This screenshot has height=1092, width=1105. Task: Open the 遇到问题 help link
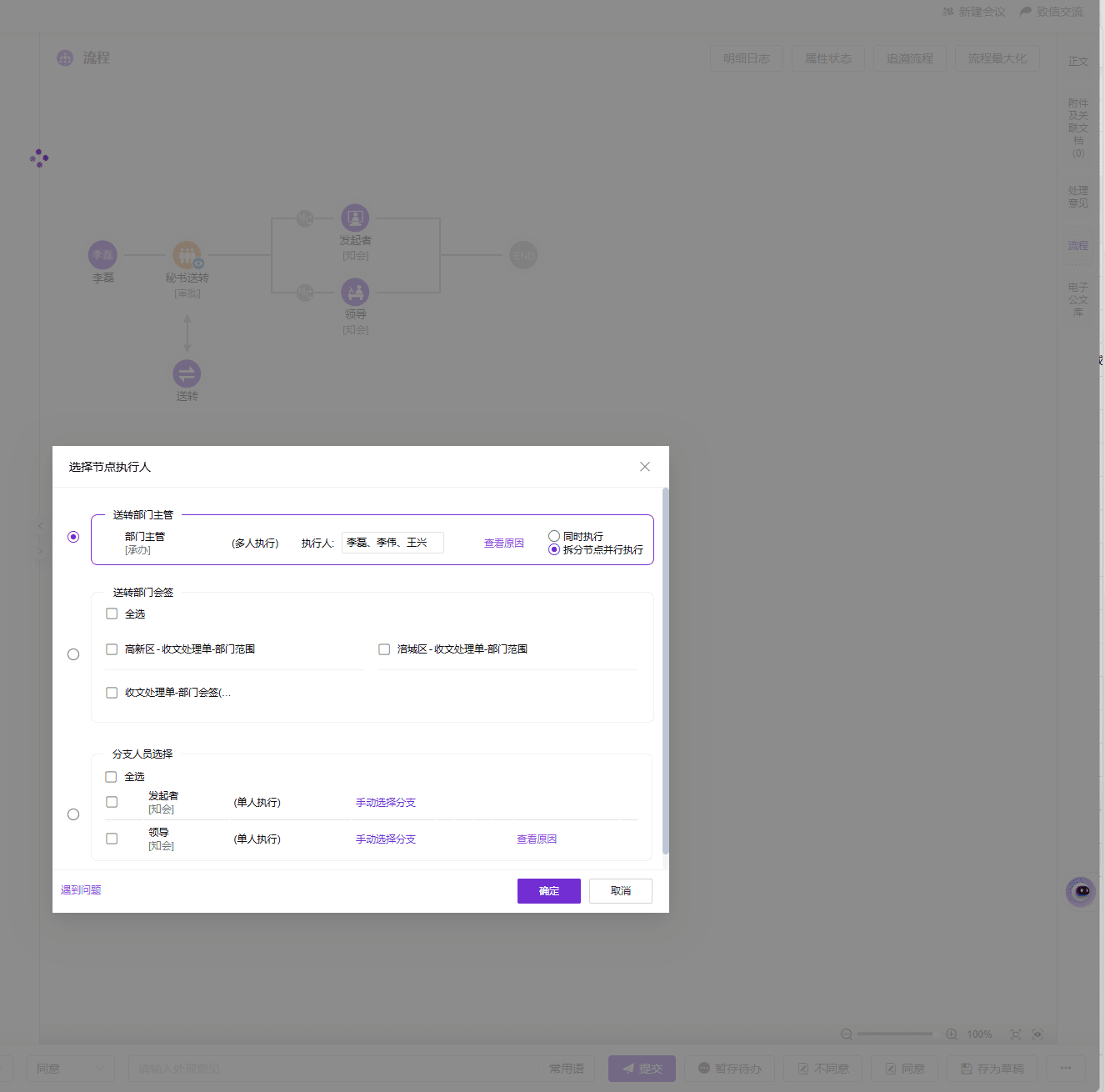[81, 890]
